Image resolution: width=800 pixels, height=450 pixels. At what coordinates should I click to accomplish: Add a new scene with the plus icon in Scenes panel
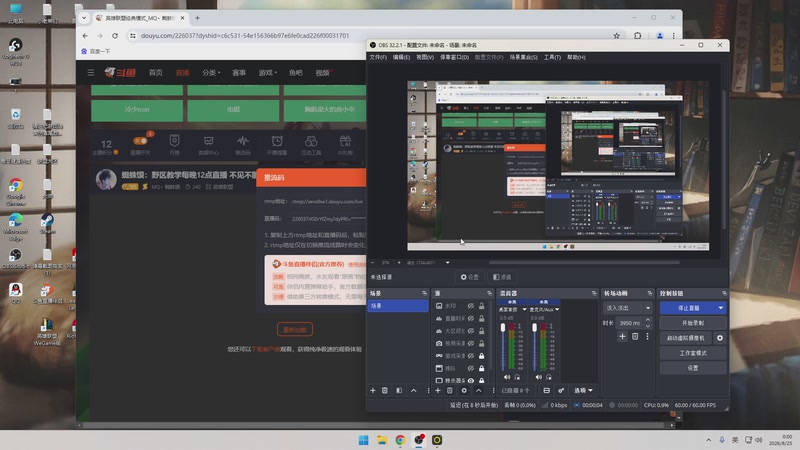(372, 390)
